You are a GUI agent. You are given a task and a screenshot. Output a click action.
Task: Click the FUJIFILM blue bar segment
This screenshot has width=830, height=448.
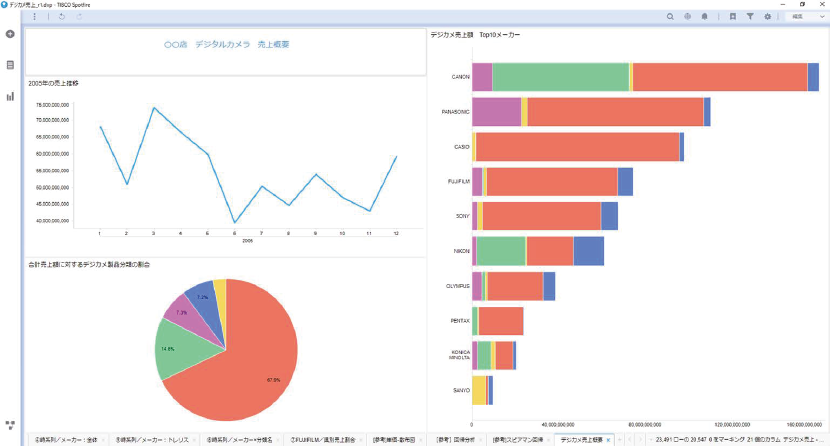coord(625,182)
